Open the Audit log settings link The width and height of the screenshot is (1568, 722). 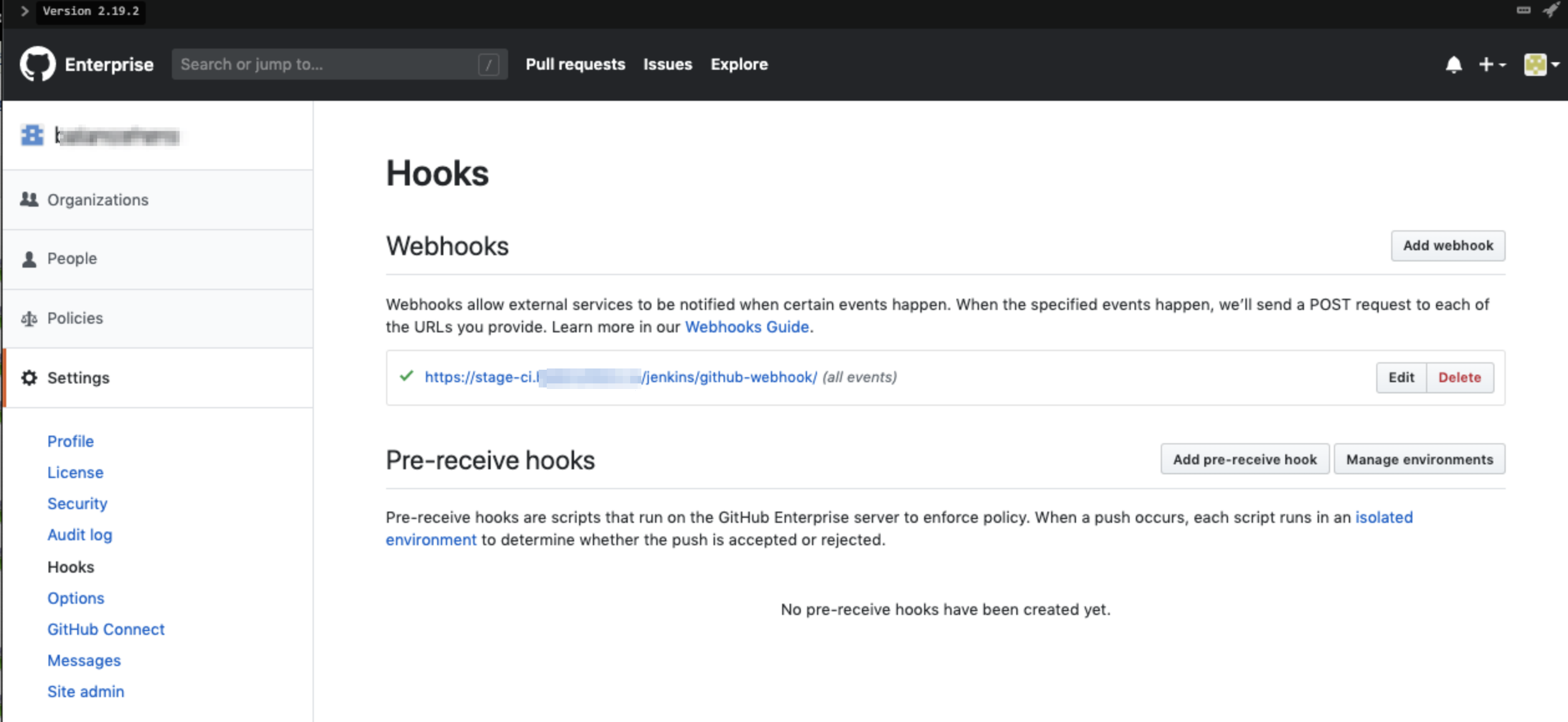tap(80, 535)
